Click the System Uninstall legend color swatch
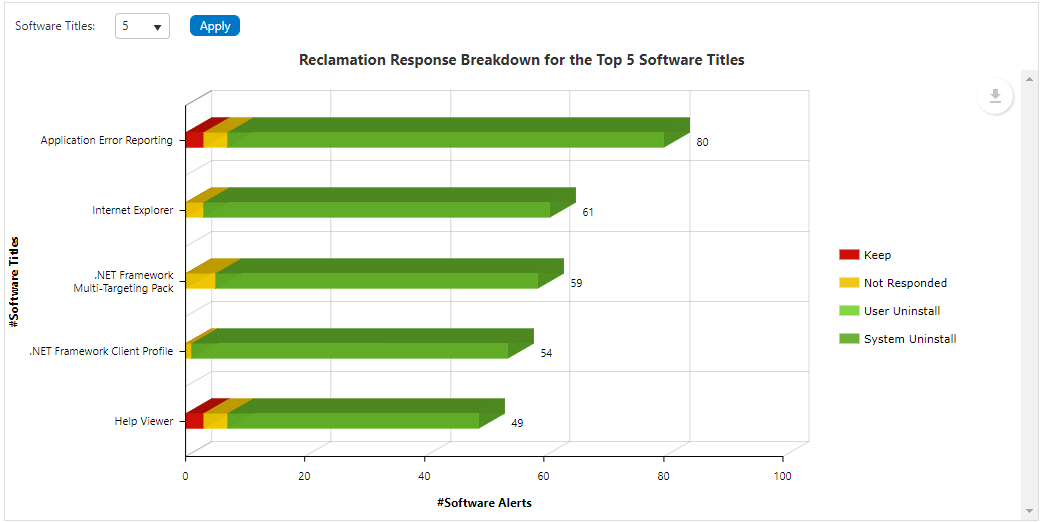Screen dimensions: 1042x522 (849, 339)
